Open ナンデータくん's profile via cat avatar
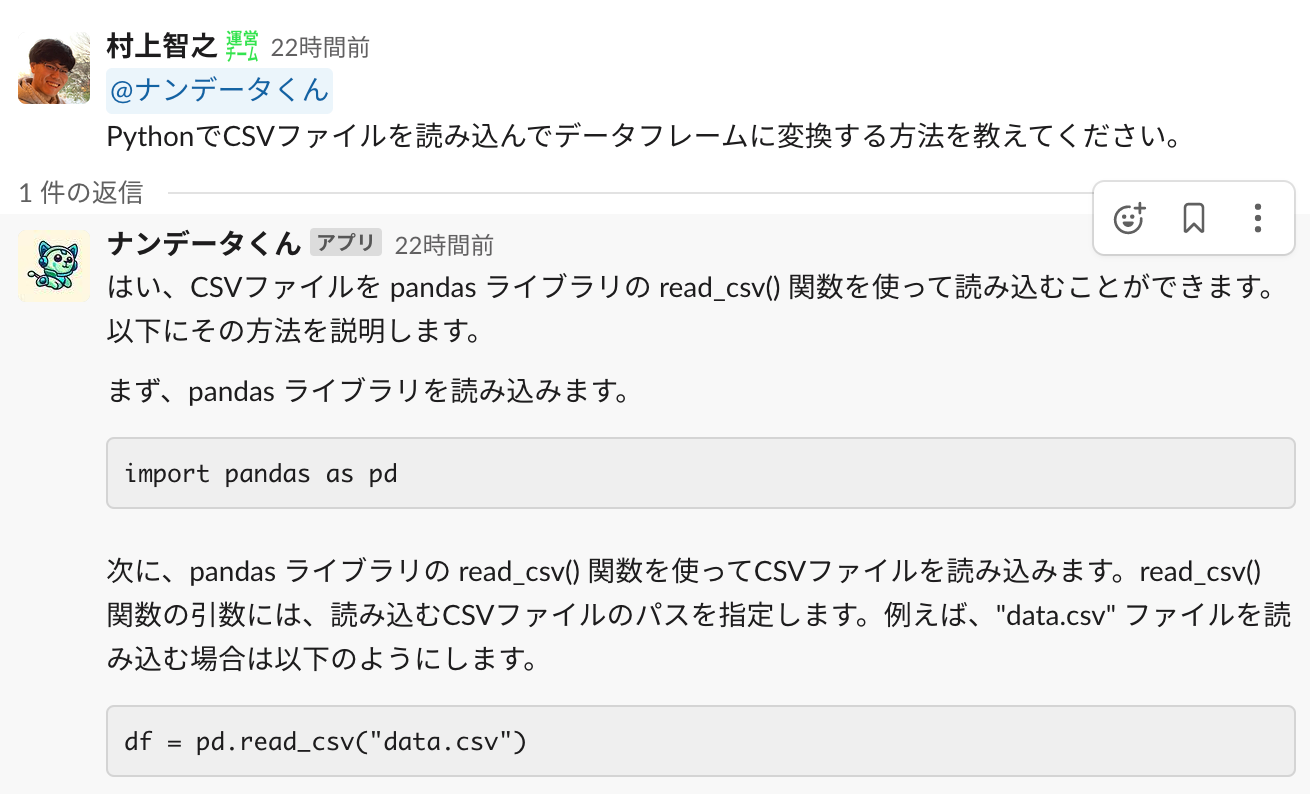 [x=53, y=266]
